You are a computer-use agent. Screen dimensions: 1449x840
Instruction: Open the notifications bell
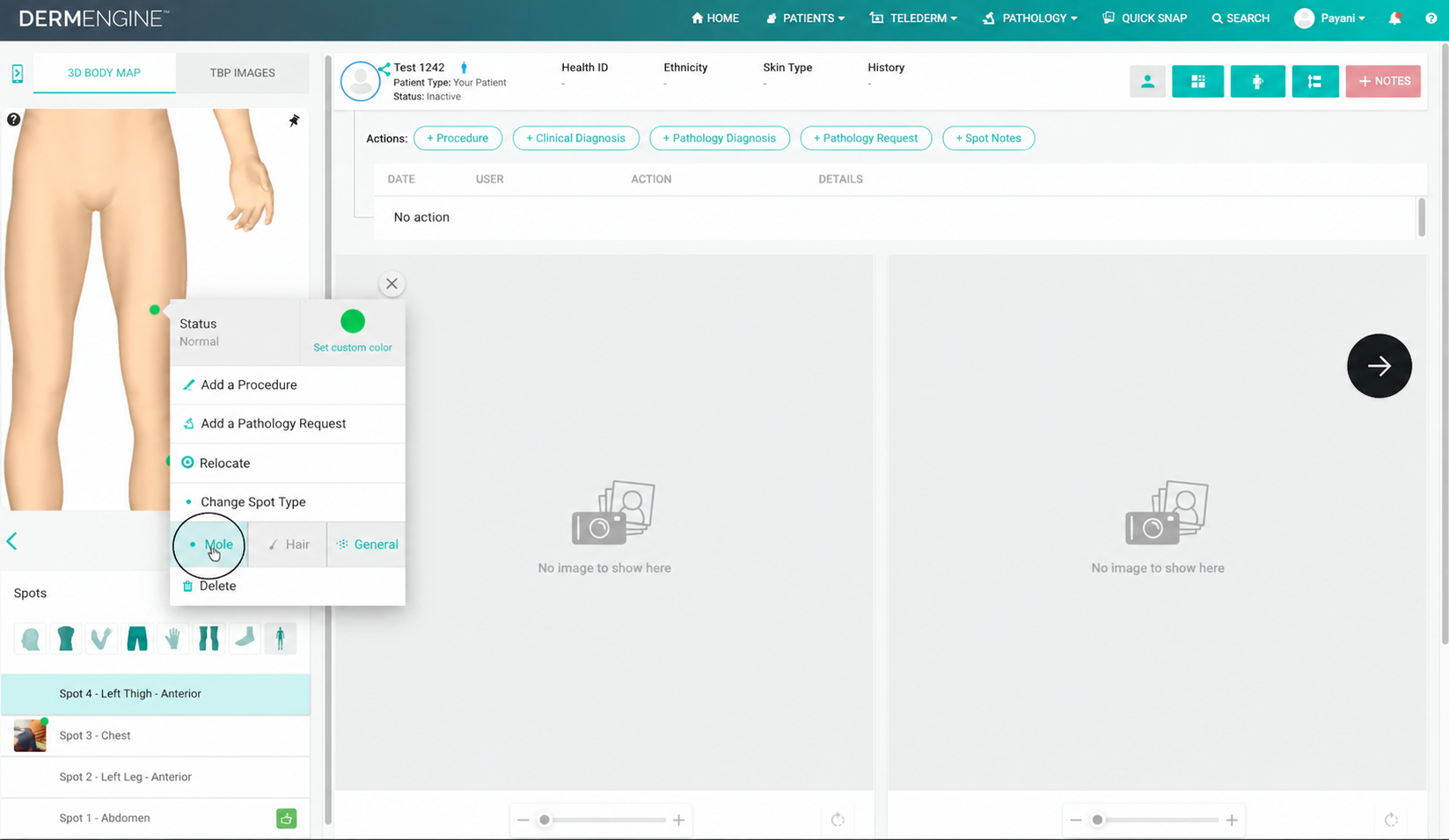pyautogui.click(x=1394, y=18)
